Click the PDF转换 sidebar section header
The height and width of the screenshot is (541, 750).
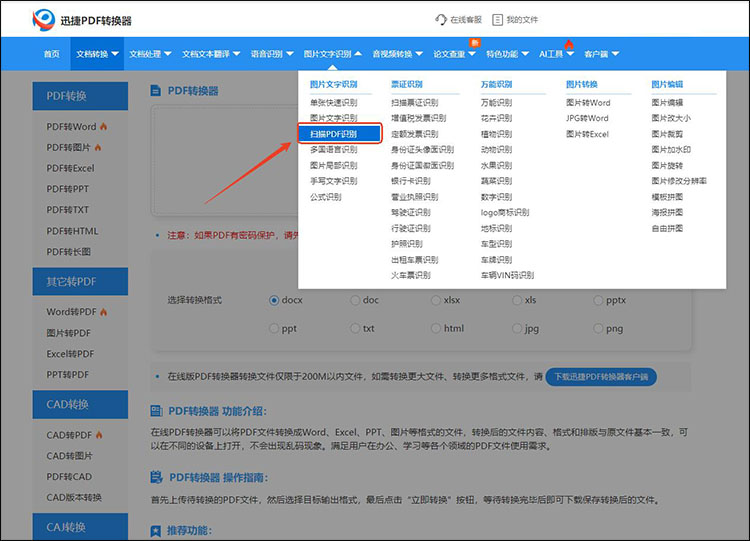click(x=80, y=96)
